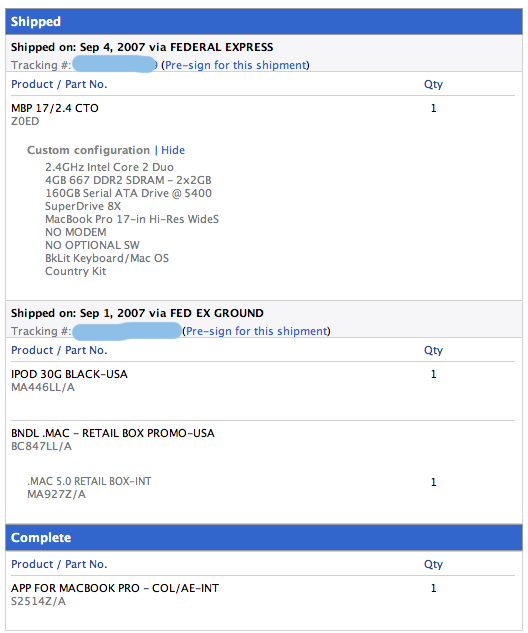Click the Complete section header
This screenshot has height=633, width=528.
pyautogui.click(x=264, y=537)
